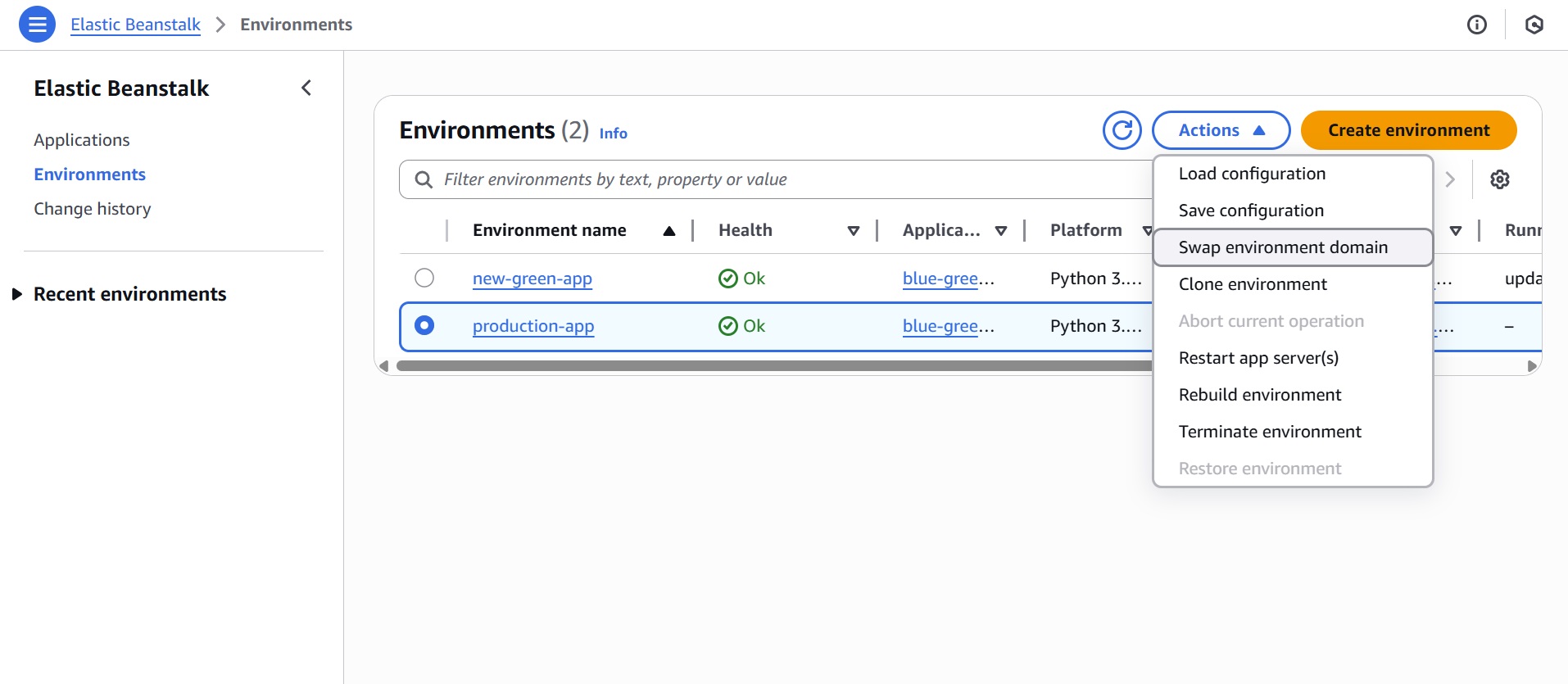Open the Health column sort dropdown
Viewport: 1568px width, 684px height.
click(853, 231)
